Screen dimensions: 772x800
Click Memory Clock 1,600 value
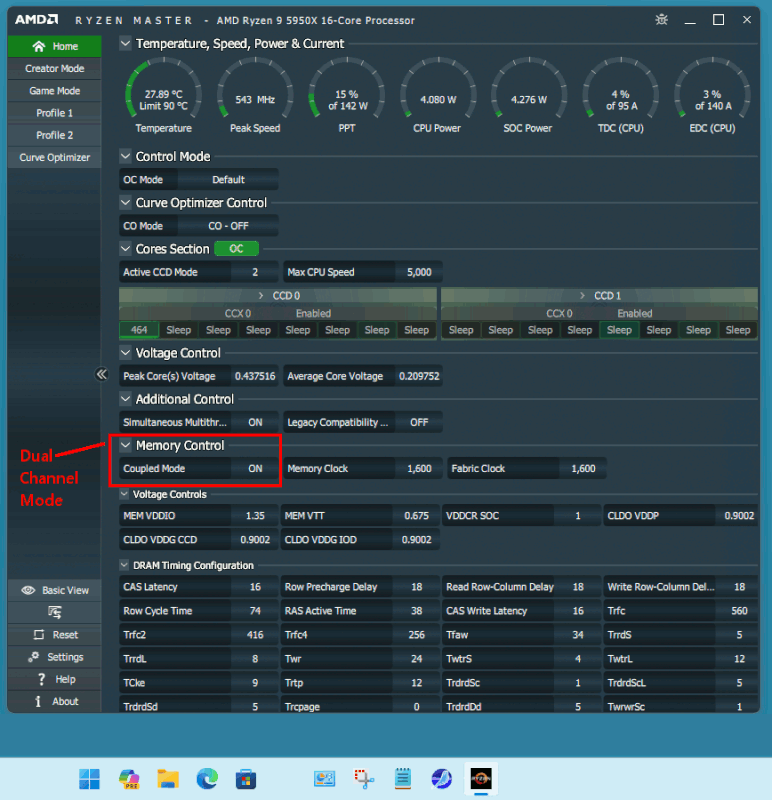(x=419, y=468)
